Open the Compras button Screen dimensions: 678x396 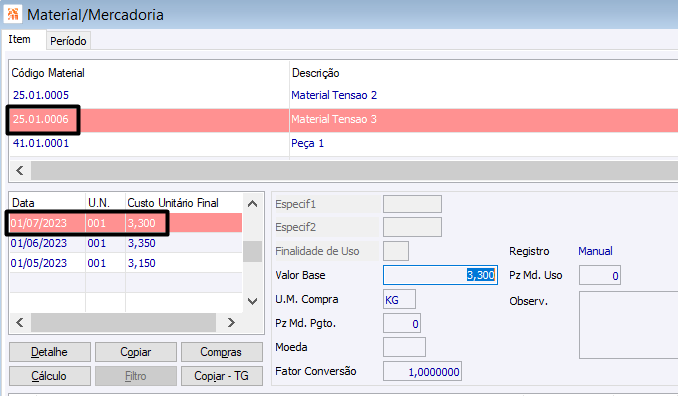pyautogui.click(x=221, y=352)
